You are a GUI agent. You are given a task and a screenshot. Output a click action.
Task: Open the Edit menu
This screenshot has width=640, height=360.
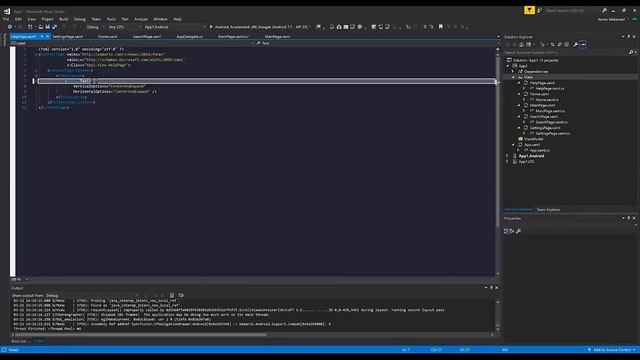[x=18, y=19]
